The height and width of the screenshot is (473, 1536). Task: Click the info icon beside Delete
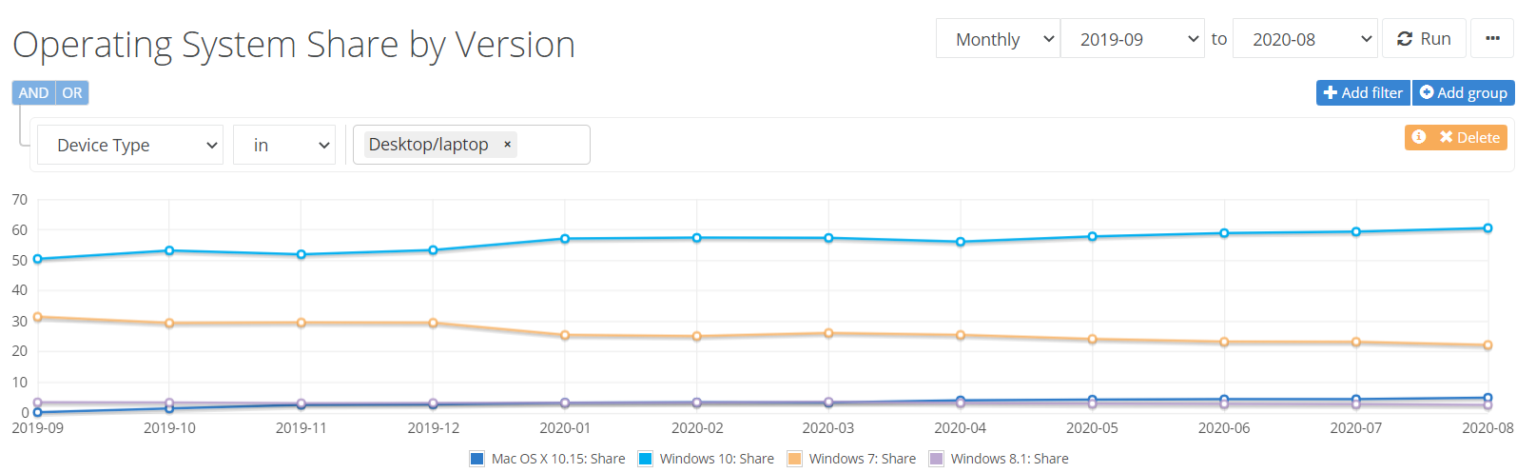(x=1418, y=137)
